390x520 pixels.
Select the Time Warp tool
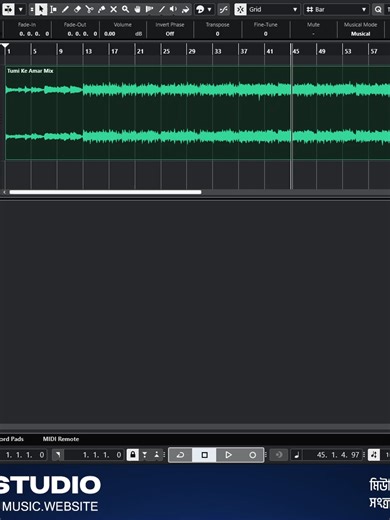(149, 9)
